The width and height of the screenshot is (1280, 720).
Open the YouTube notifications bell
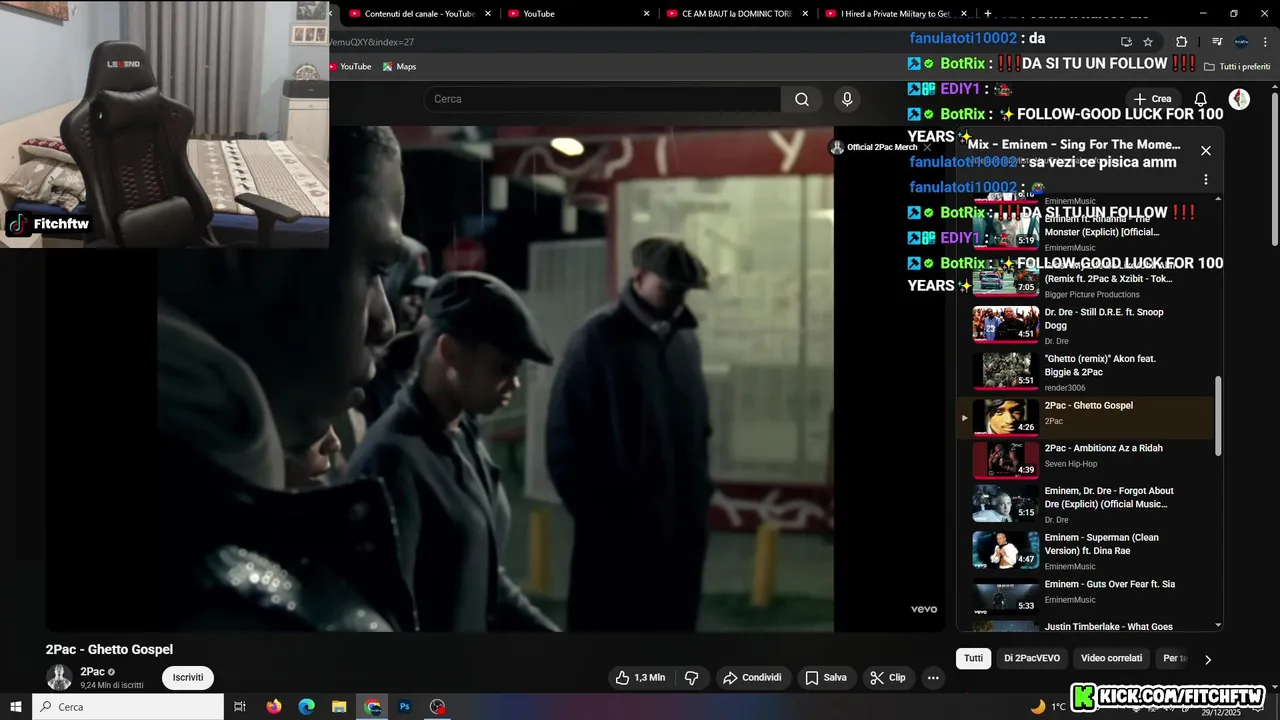1201,99
